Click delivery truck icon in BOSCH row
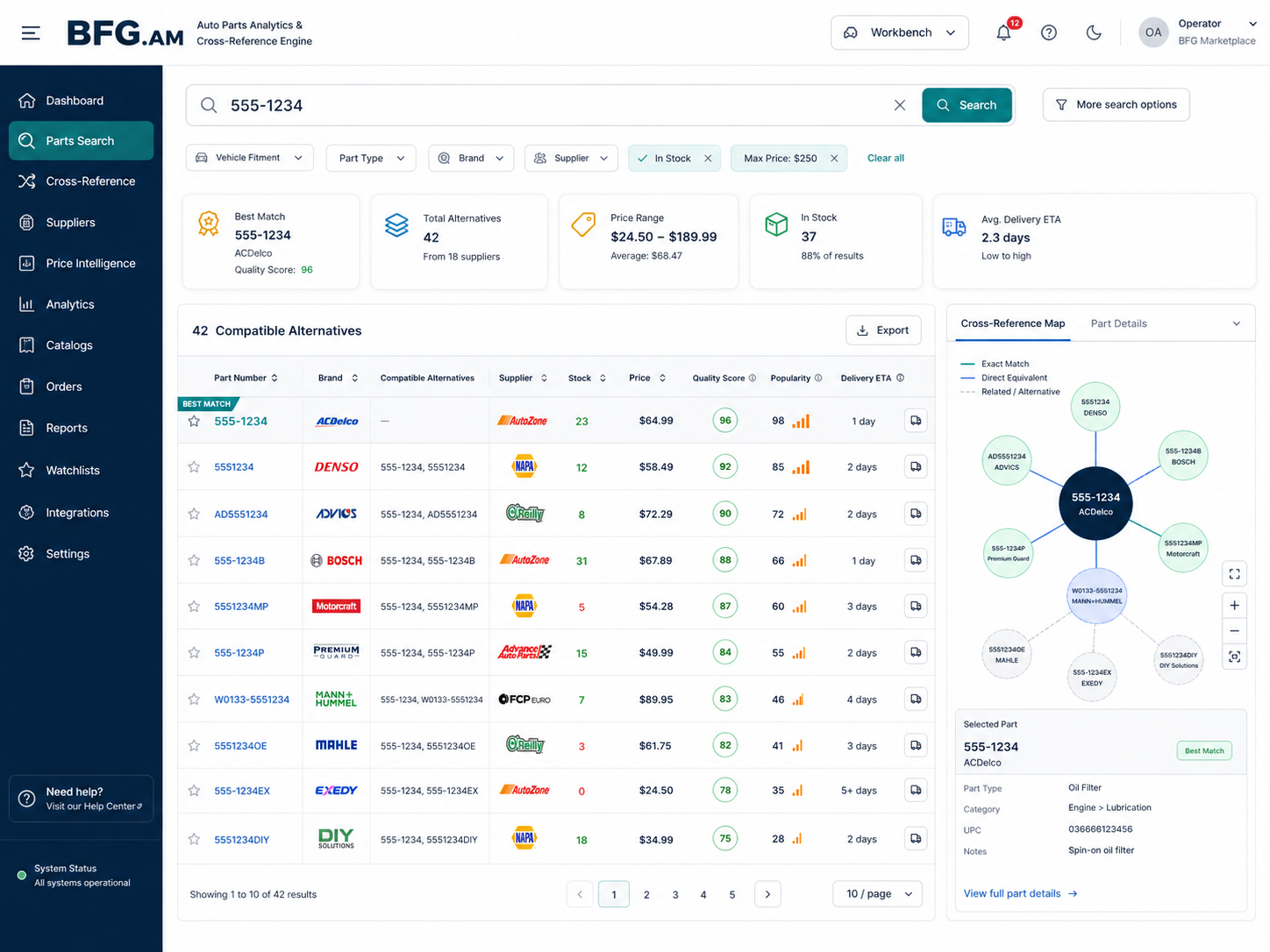 [916, 560]
